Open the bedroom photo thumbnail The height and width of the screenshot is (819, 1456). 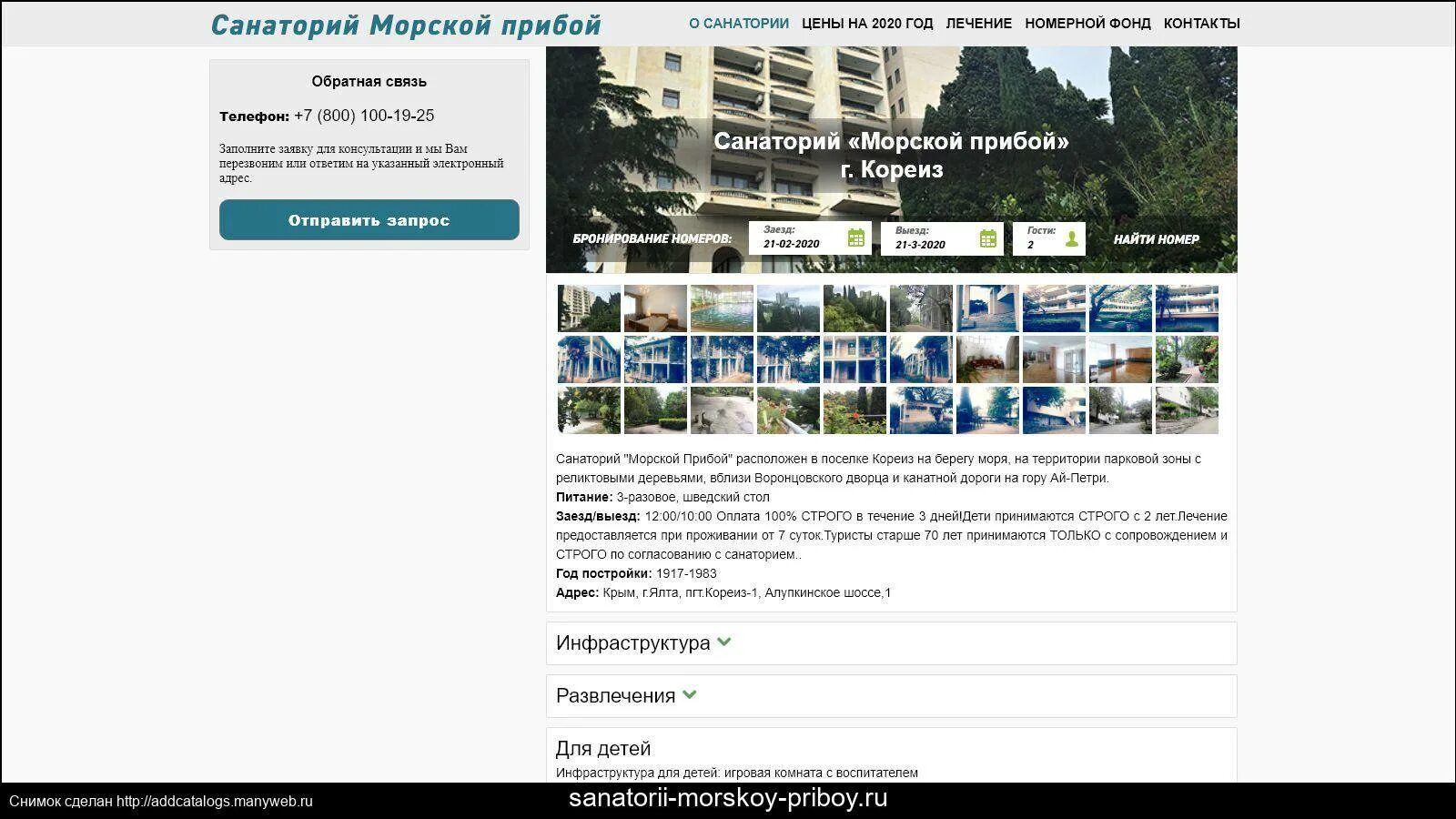(x=655, y=308)
